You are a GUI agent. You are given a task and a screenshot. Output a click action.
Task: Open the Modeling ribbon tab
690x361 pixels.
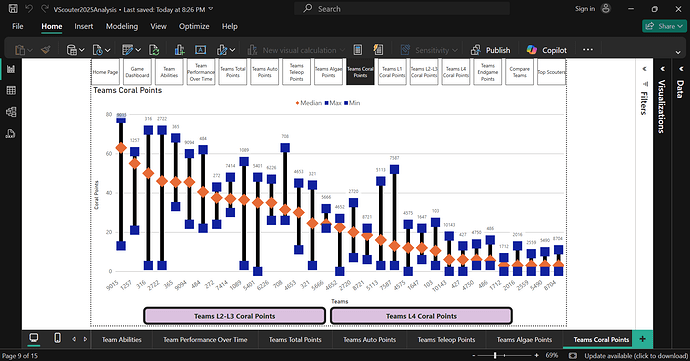122,26
